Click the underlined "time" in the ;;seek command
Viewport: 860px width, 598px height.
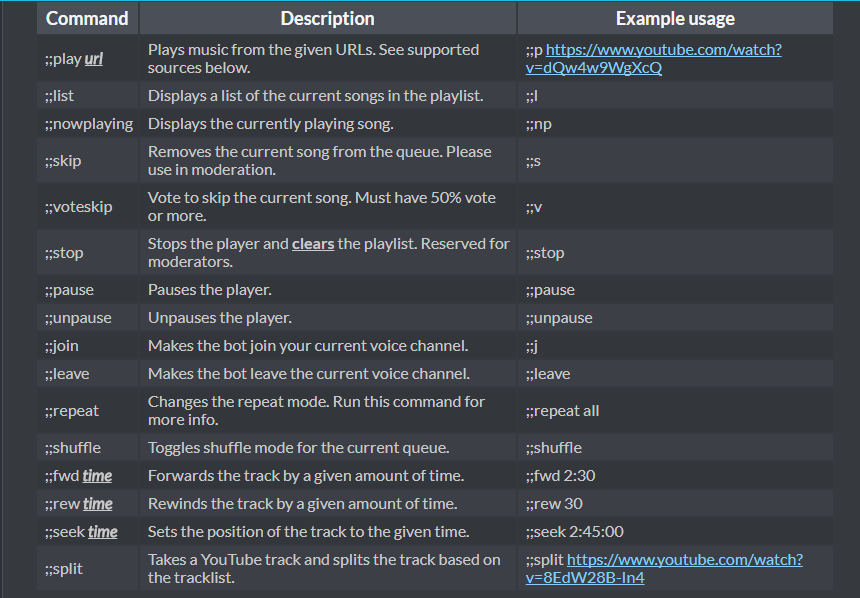pyautogui.click(x=102, y=532)
